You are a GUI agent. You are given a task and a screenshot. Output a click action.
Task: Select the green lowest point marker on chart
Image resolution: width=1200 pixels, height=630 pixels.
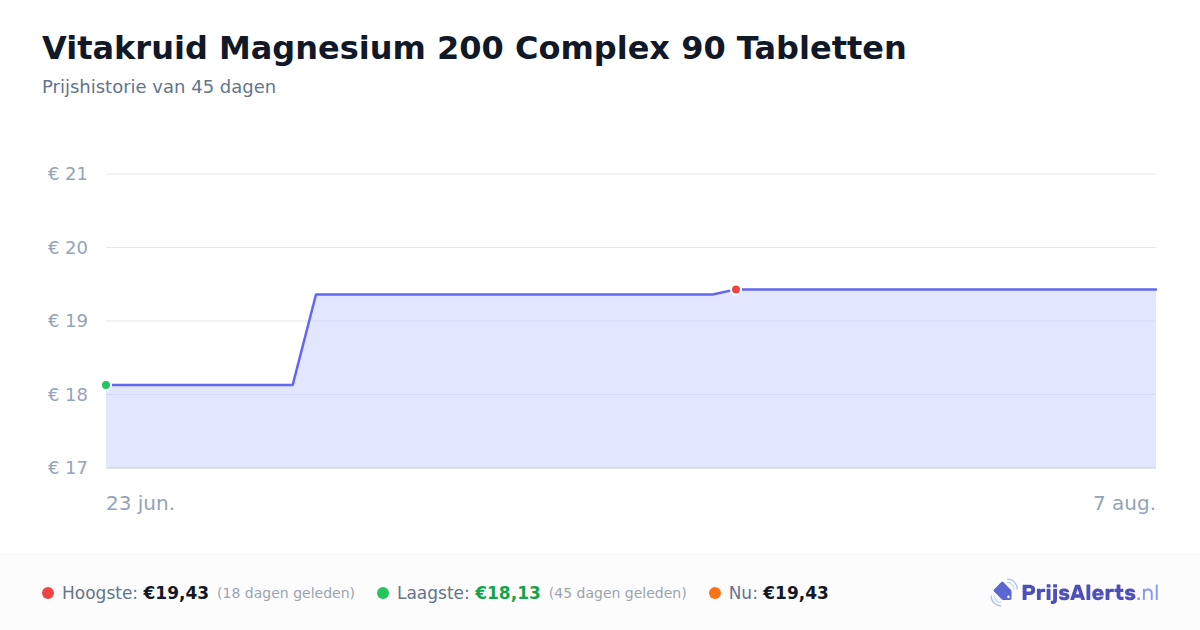(x=106, y=385)
